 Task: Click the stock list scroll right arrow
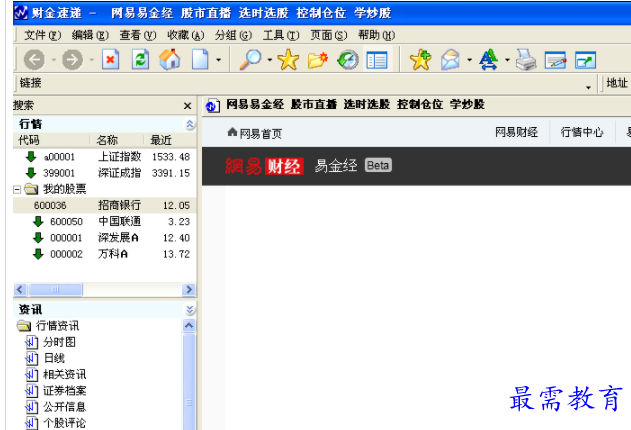tap(189, 289)
